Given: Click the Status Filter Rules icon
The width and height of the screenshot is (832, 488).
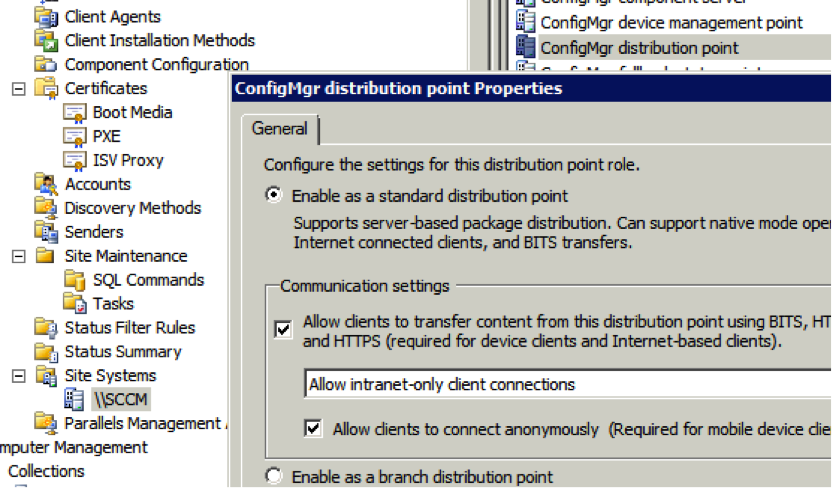Looking at the screenshot, I should click(46, 328).
